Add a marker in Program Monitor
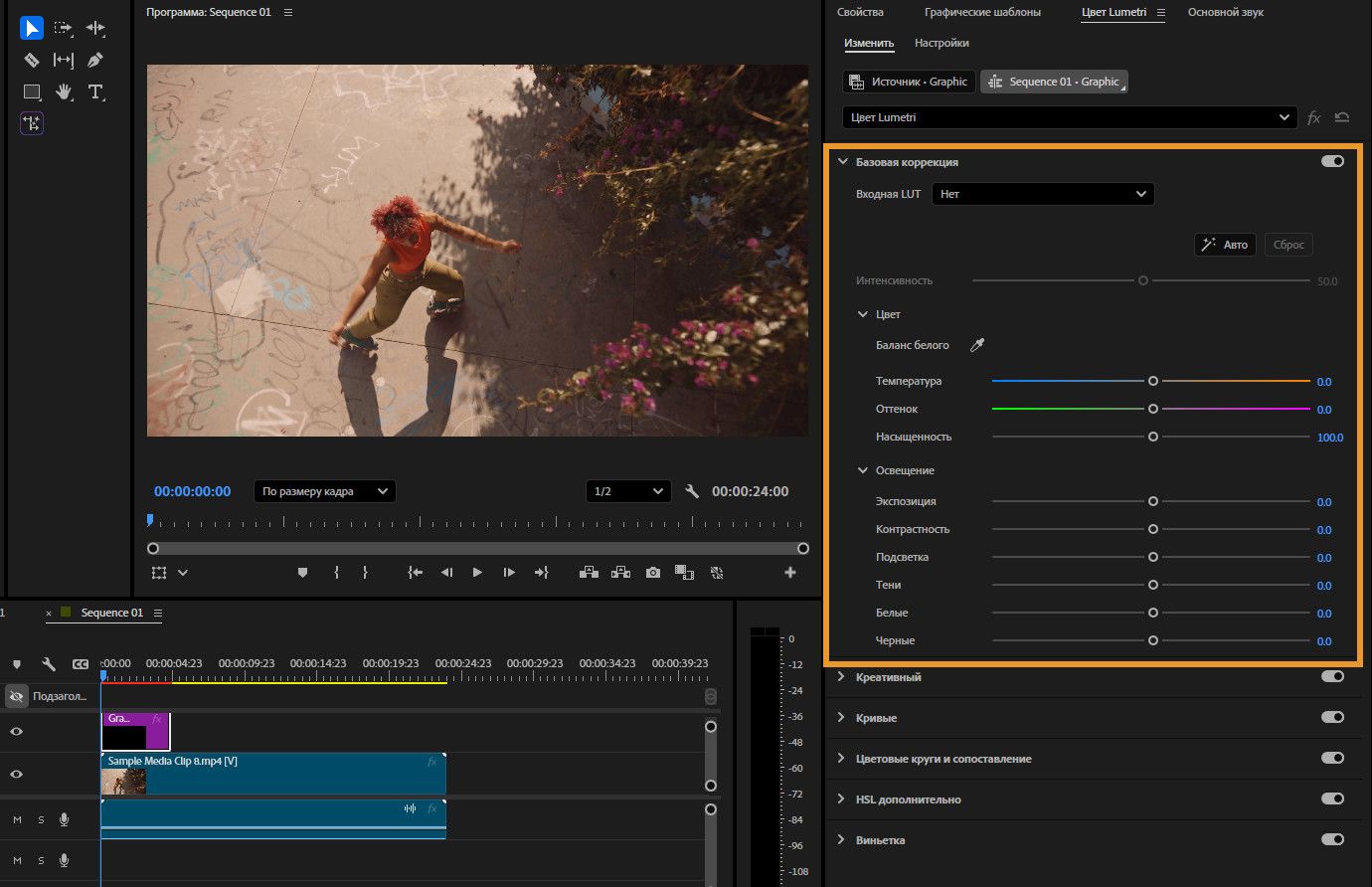This screenshot has width=1372, height=887. tap(303, 573)
